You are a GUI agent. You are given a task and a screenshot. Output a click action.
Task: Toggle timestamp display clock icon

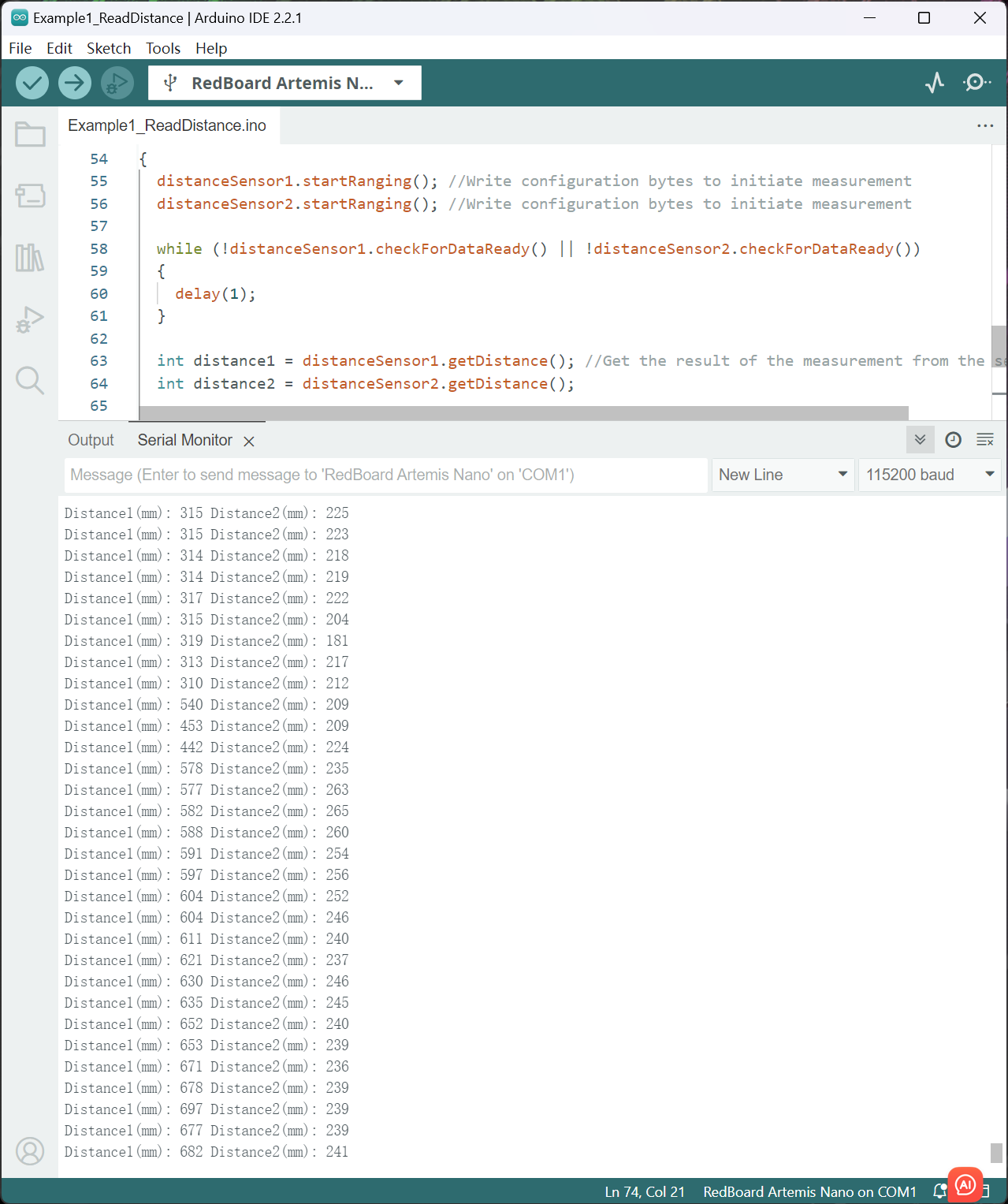953,440
